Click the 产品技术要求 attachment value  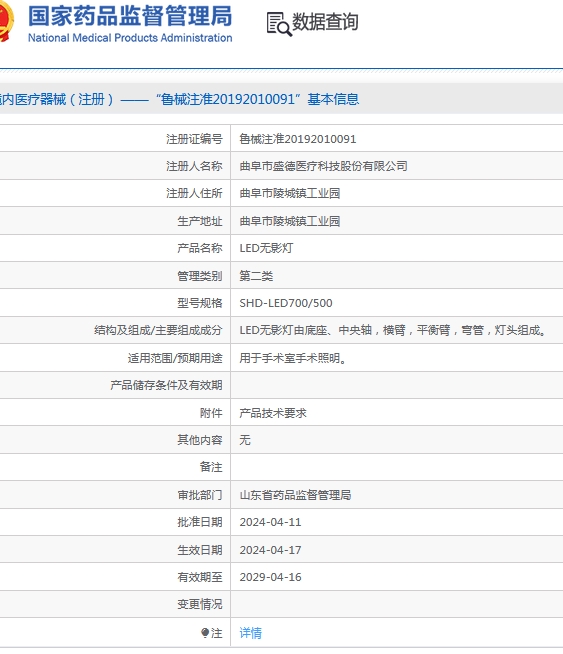pos(273,413)
